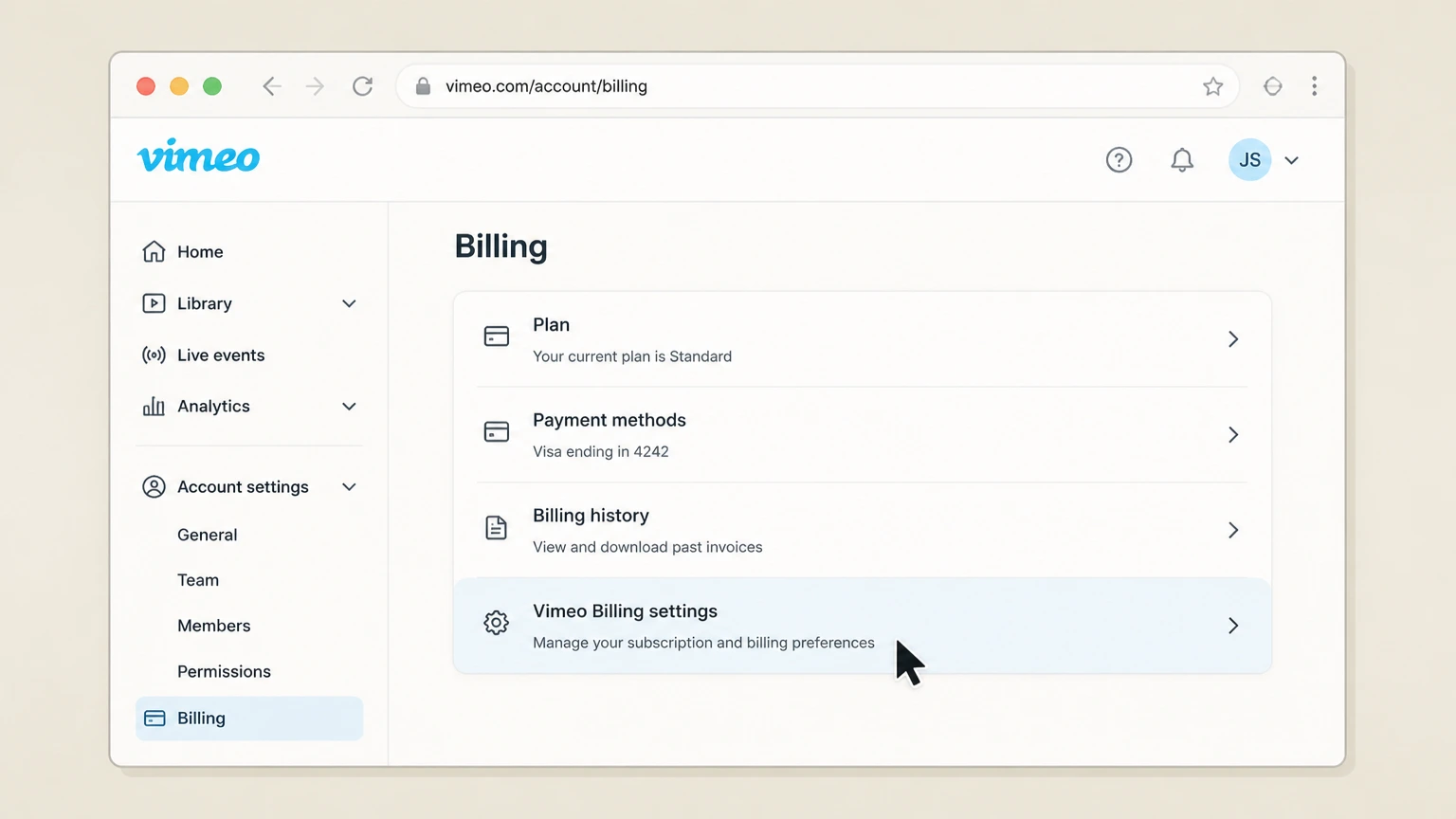
Task: Maximize the window with the green button
Action: tap(212, 86)
